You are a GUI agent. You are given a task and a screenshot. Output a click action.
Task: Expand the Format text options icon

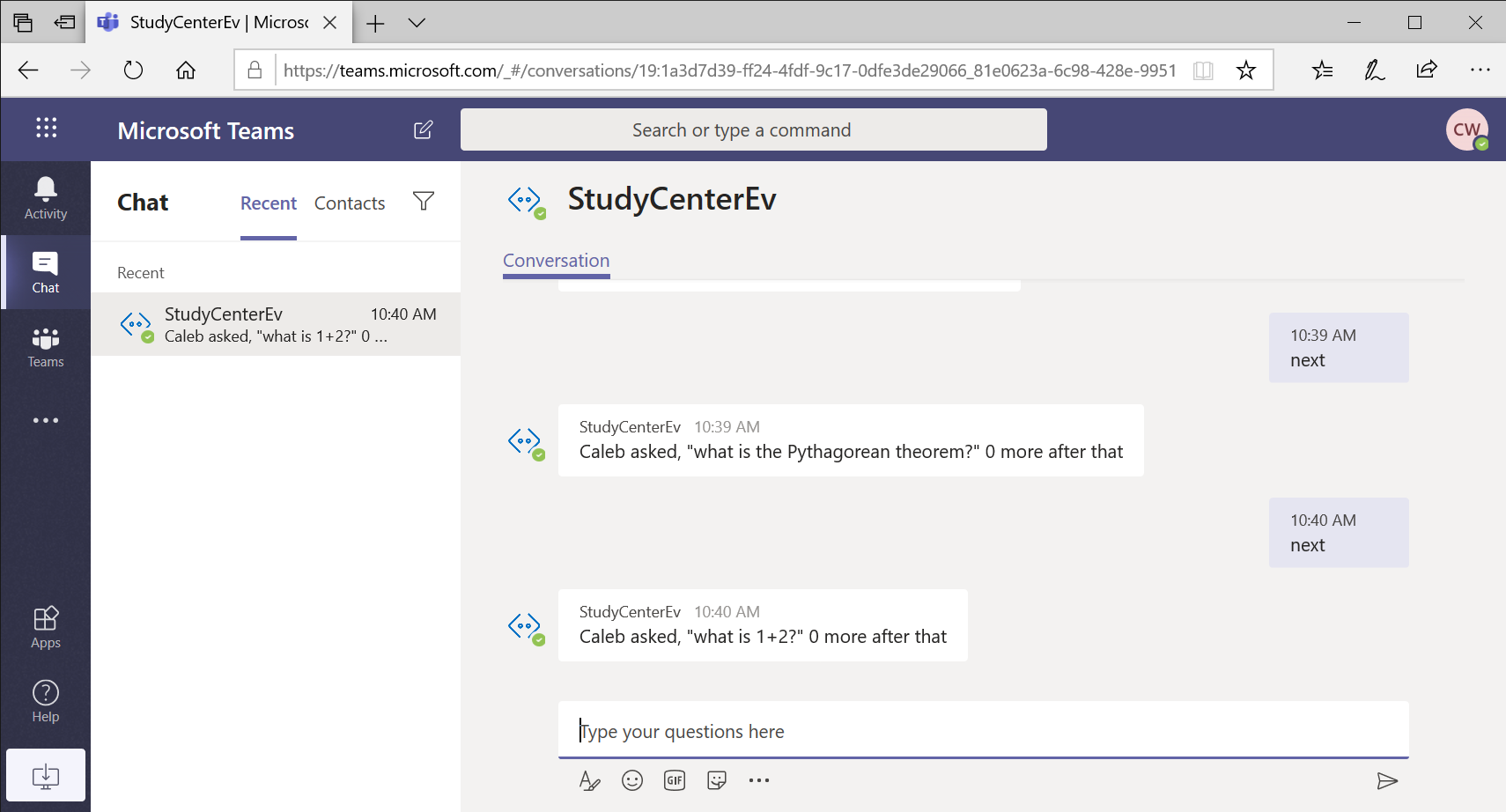pos(589,780)
